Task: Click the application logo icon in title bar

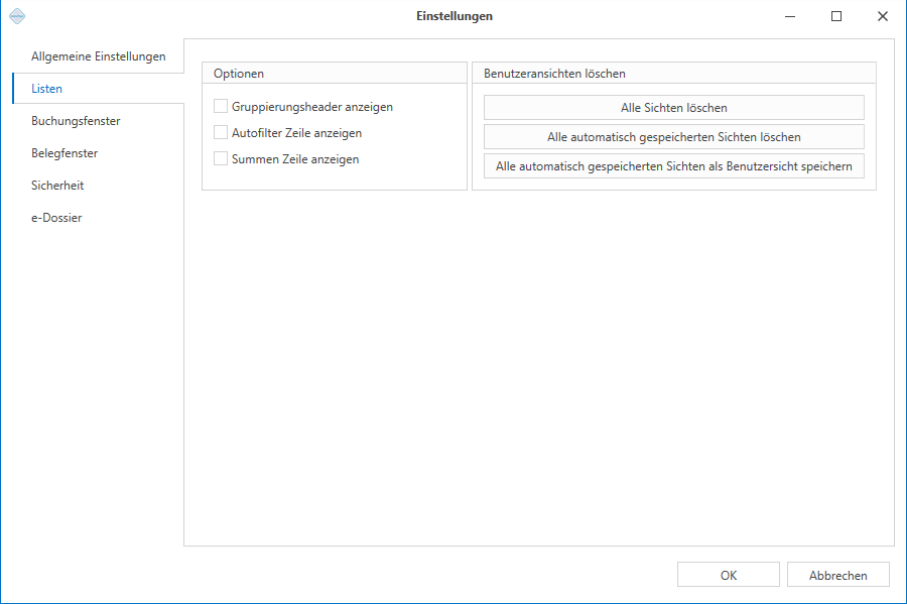Action: 17,16
